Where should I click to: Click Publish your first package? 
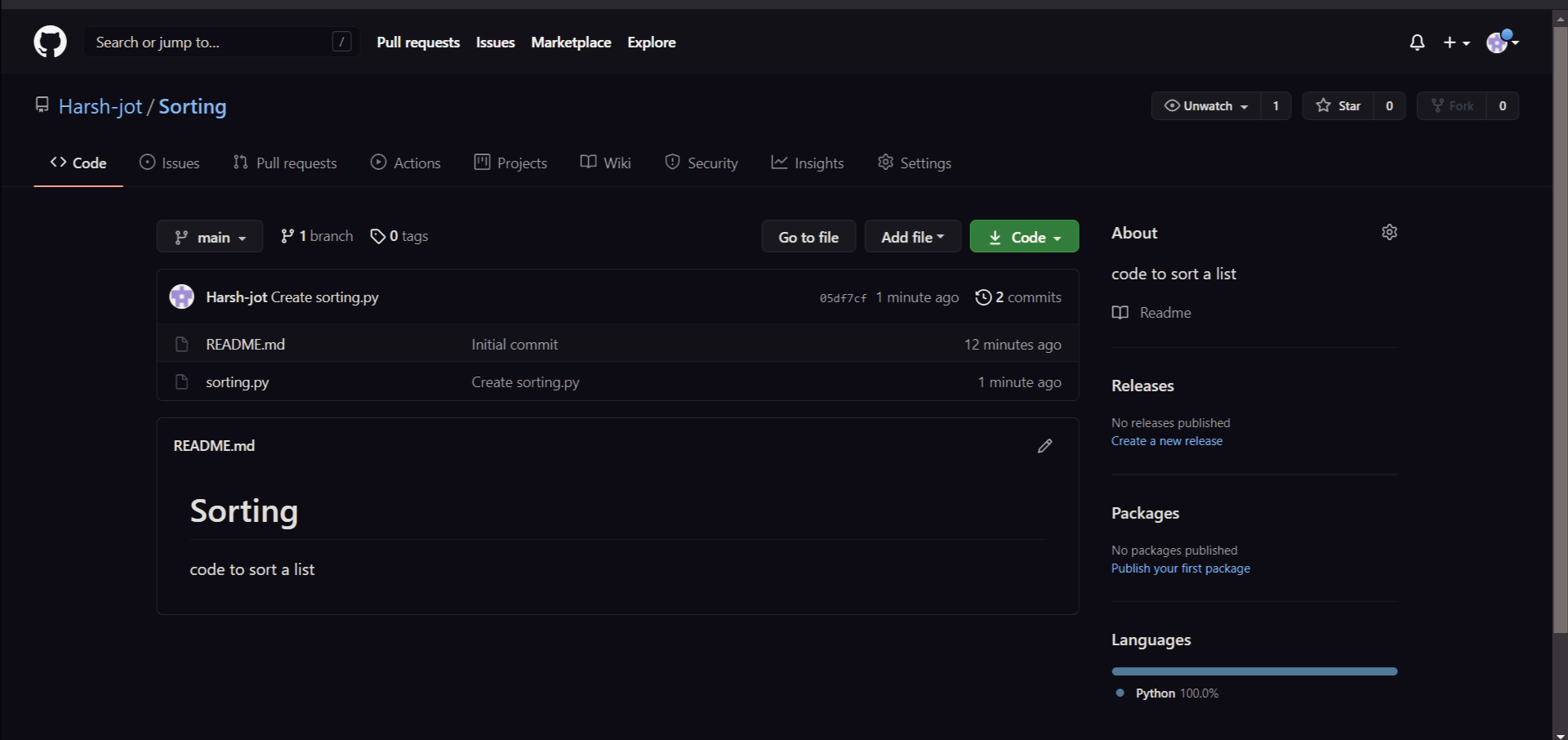click(1181, 568)
